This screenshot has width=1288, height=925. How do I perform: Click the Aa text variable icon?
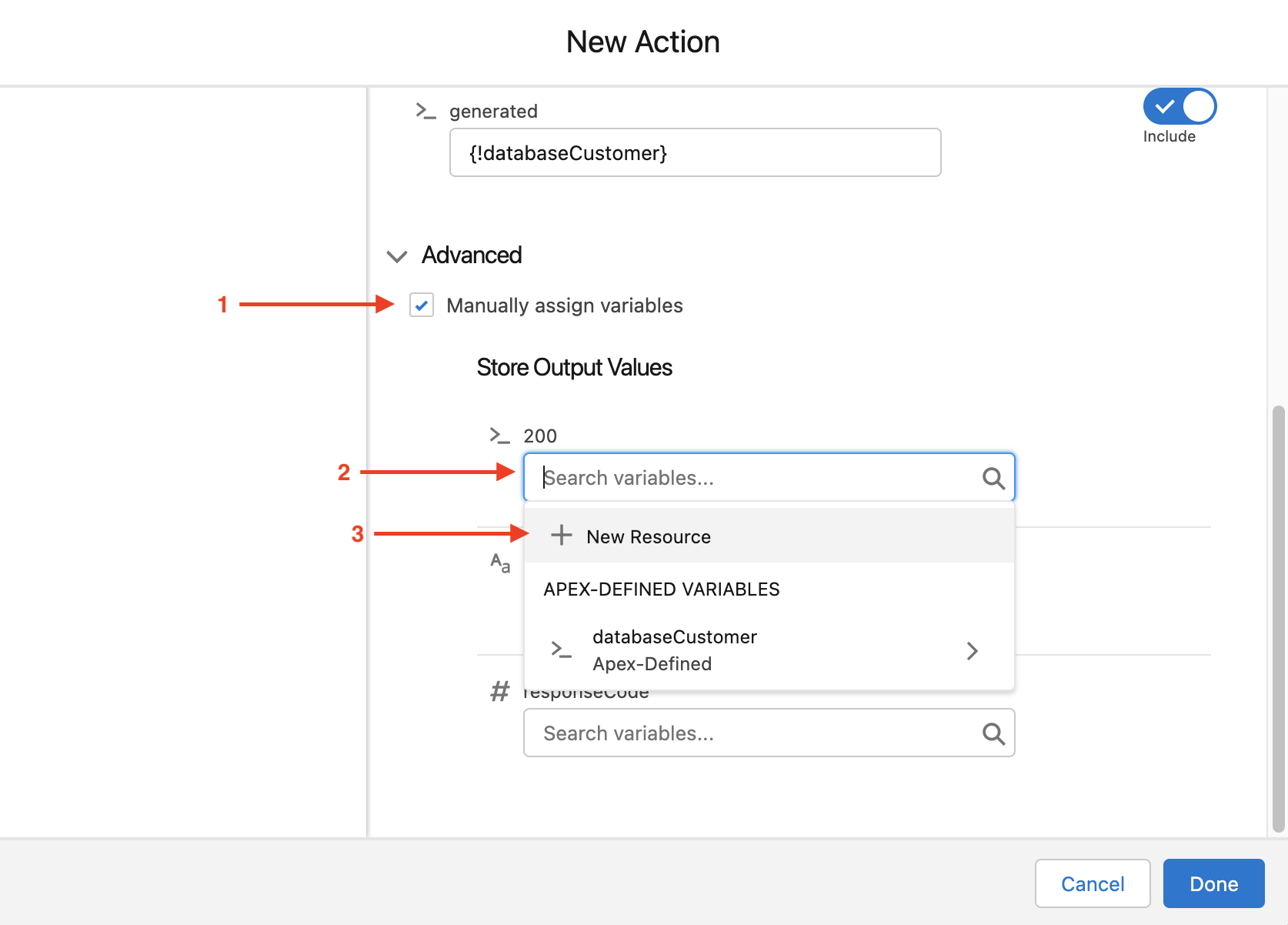[x=500, y=564]
